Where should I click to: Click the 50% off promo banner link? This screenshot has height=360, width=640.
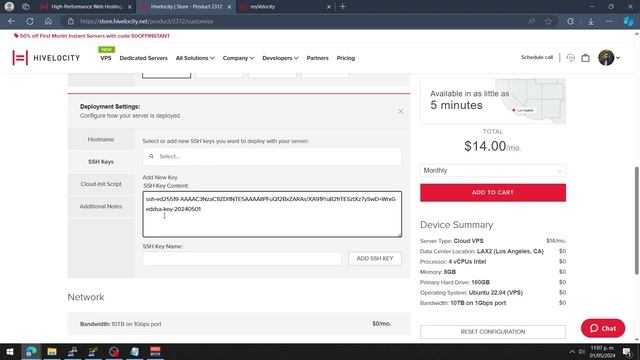[92, 36]
